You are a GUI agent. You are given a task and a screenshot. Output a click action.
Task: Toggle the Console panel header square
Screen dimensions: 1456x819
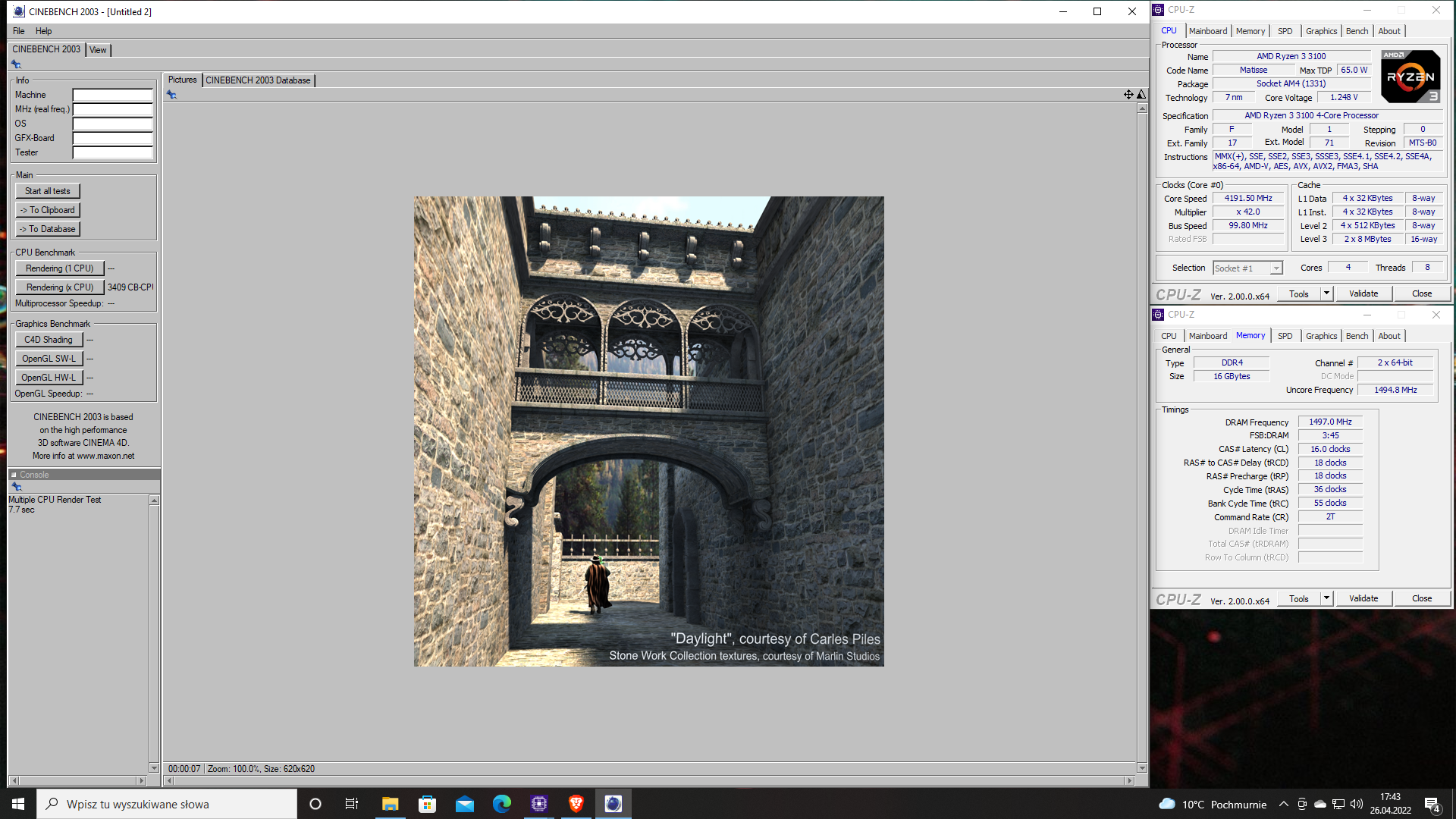(x=14, y=475)
